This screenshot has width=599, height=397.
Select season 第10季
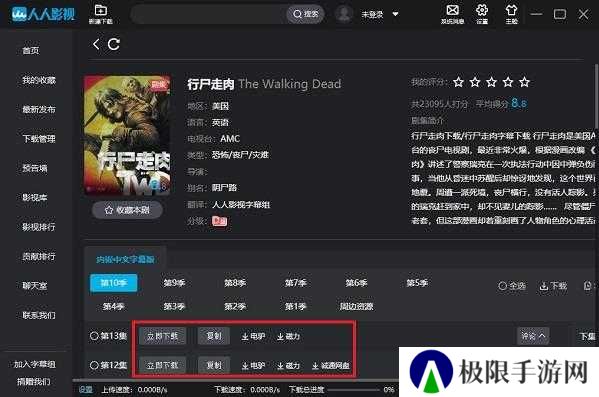(x=113, y=283)
